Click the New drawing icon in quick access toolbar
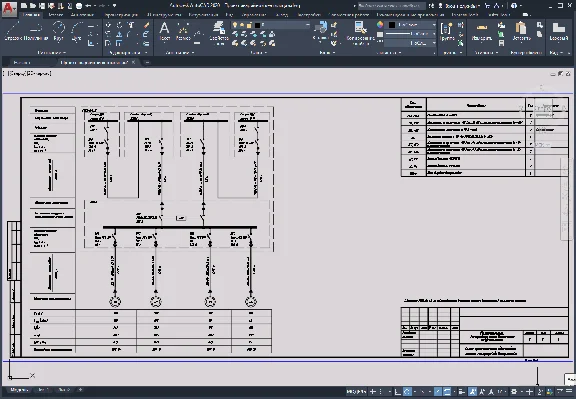The width and height of the screenshot is (576, 399). point(24,6)
